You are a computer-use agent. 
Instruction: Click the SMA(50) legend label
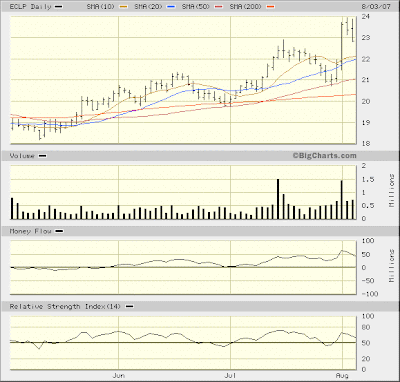point(196,6)
